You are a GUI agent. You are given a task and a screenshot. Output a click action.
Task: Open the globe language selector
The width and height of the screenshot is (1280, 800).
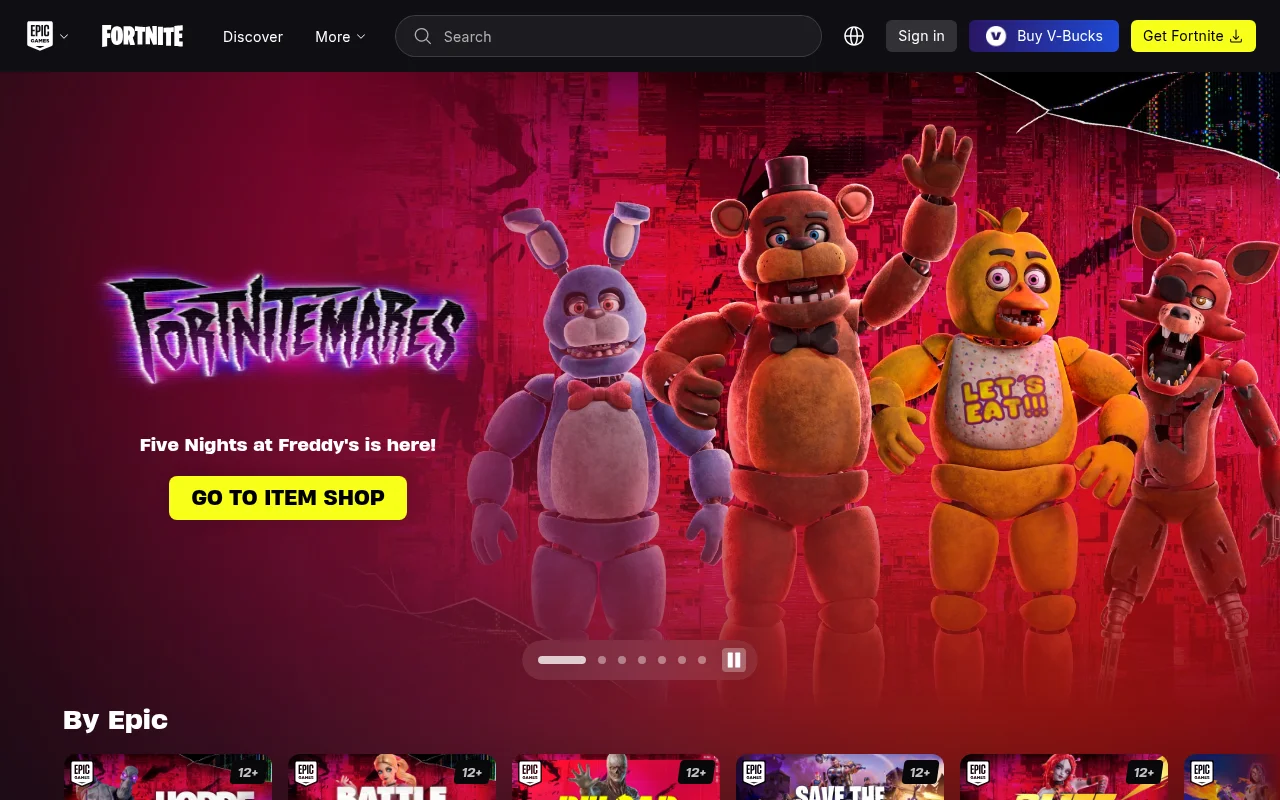point(854,36)
